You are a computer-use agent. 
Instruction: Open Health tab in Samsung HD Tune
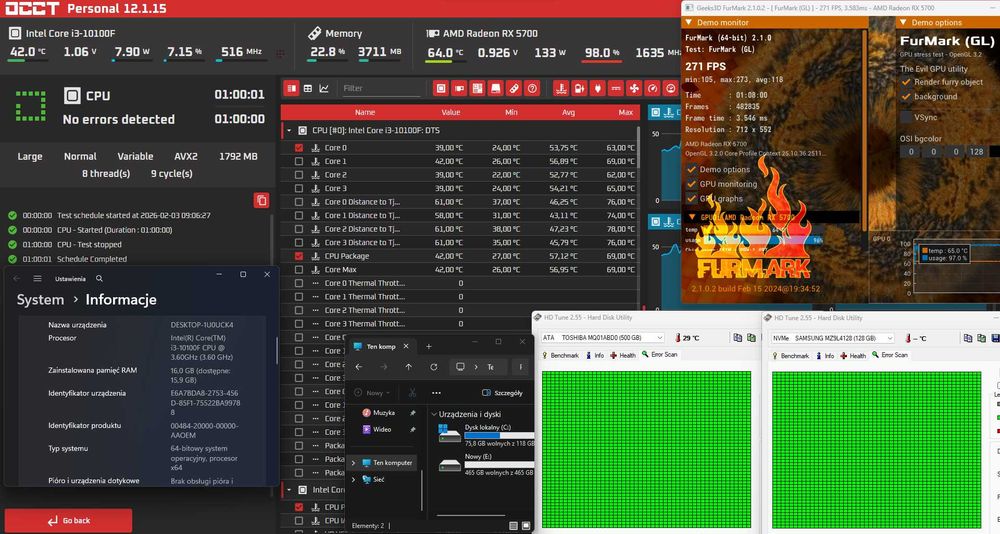click(853, 356)
